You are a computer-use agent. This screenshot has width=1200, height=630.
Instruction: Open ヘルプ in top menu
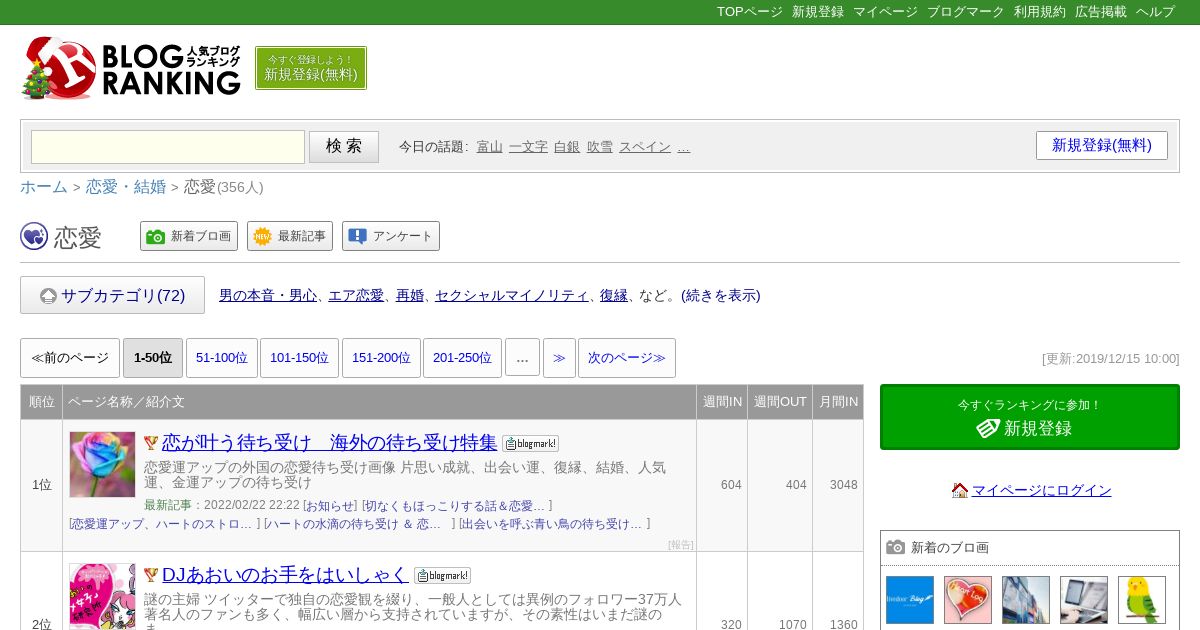1155,12
